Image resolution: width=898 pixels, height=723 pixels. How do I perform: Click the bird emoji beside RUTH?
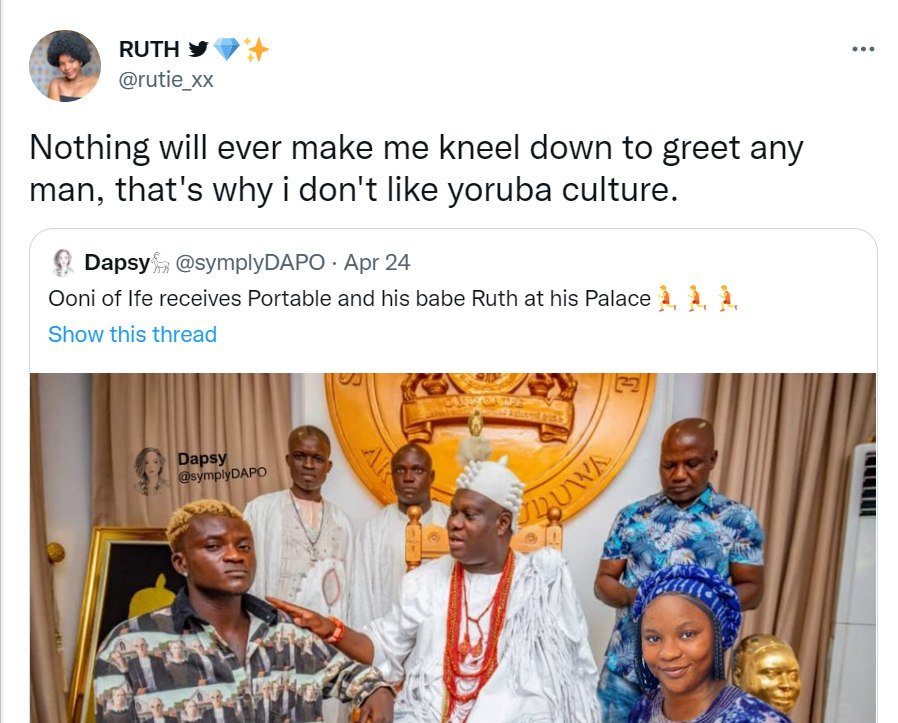198,49
